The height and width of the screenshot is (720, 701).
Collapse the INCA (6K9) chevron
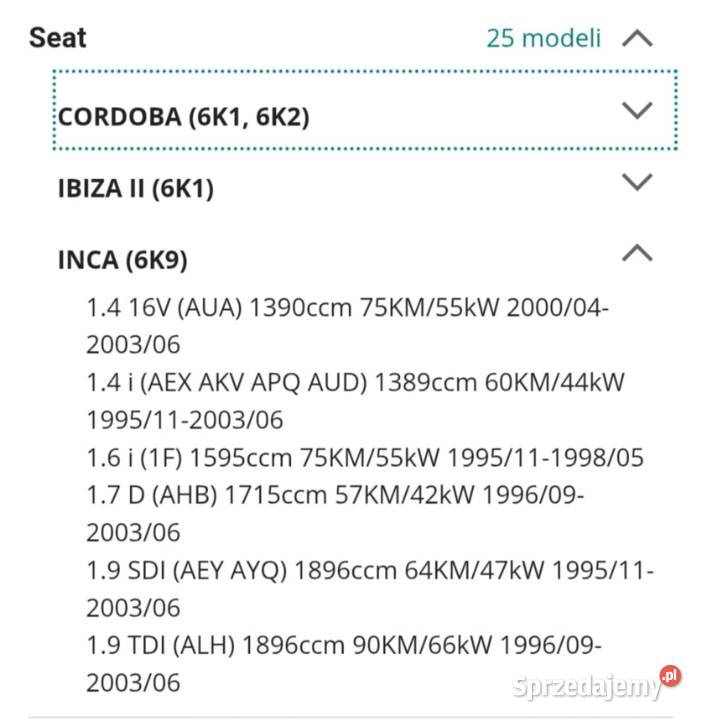pos(637,255)
